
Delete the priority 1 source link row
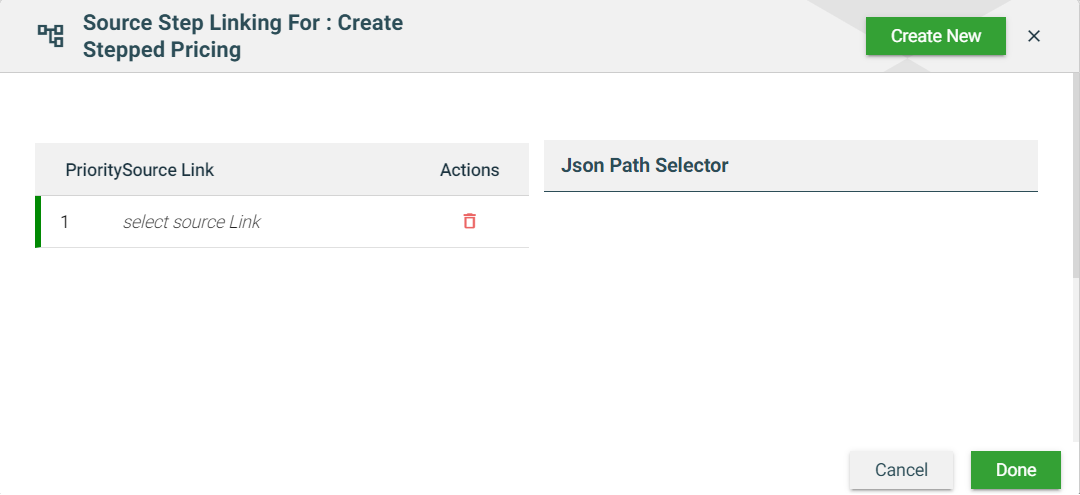pos(469,221)
